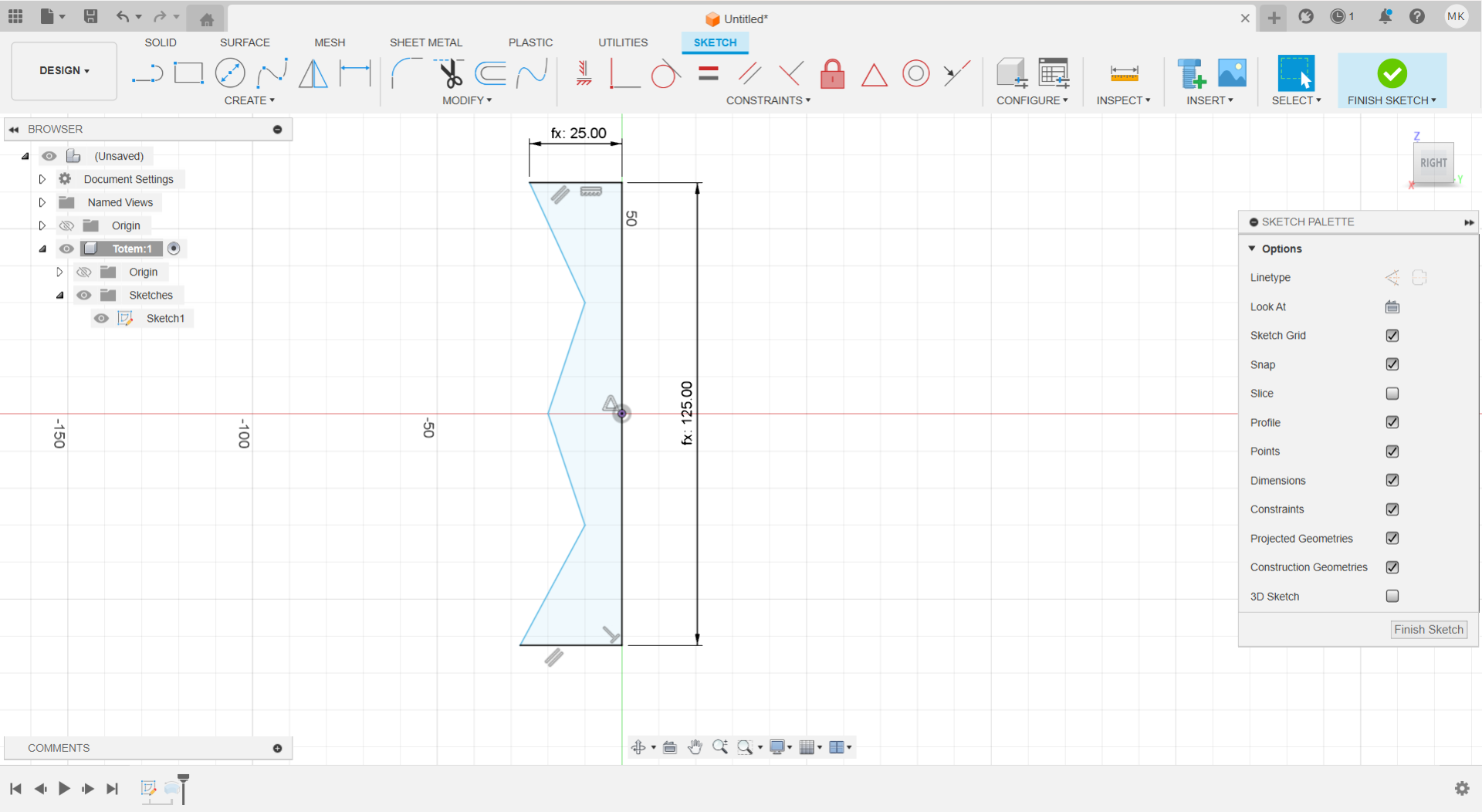Click the Fix/Unfix lock constraint
The width and height of the screenshot is (1482, 812).
tap(832, 74)
